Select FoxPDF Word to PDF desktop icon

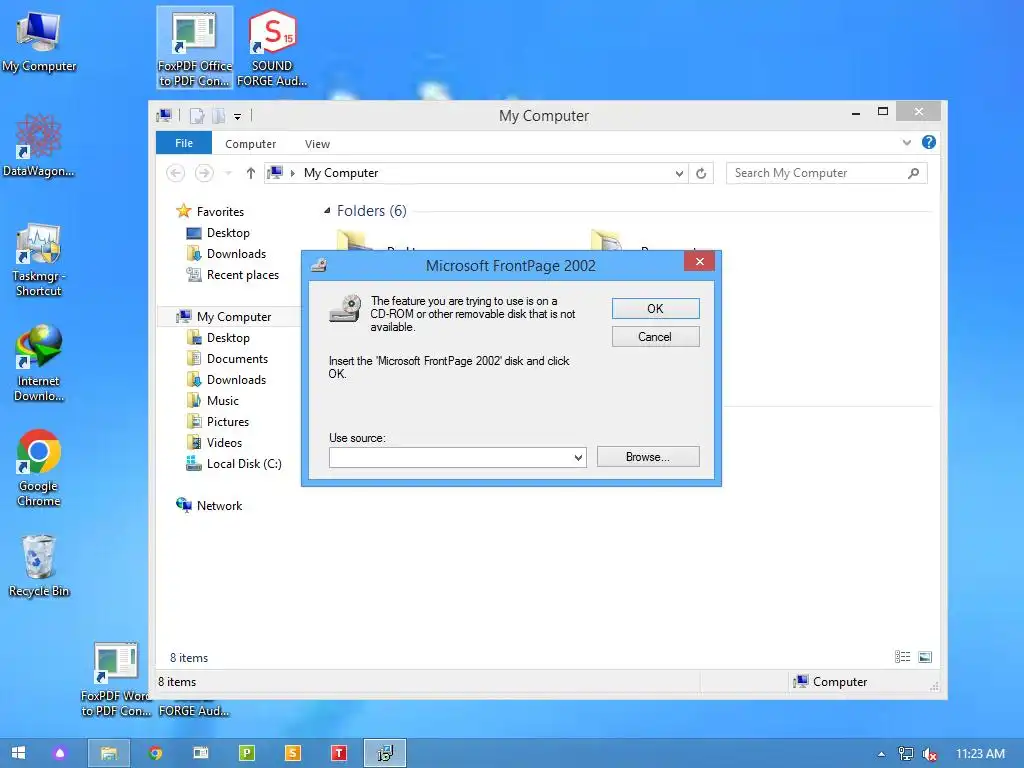click(116, 679)
